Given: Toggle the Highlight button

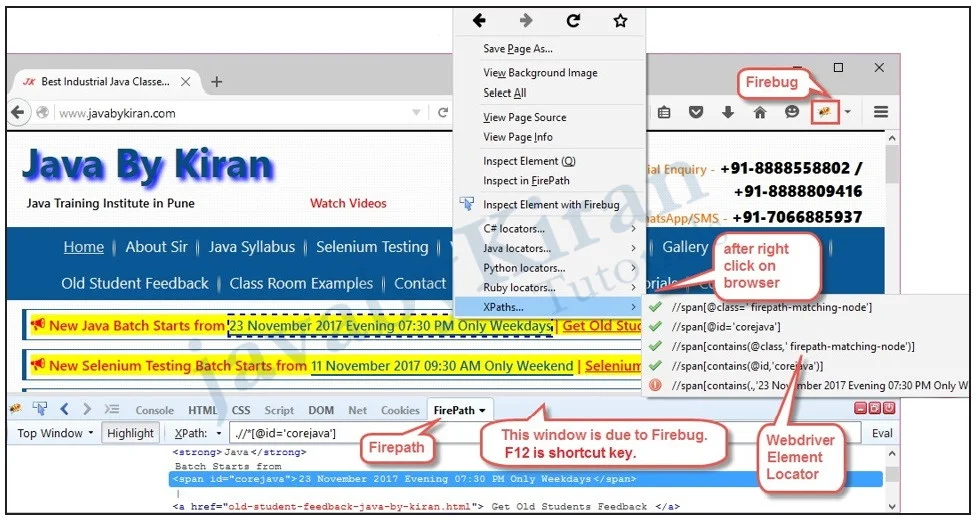Looking at the screenshot, I should pos(130,433).
